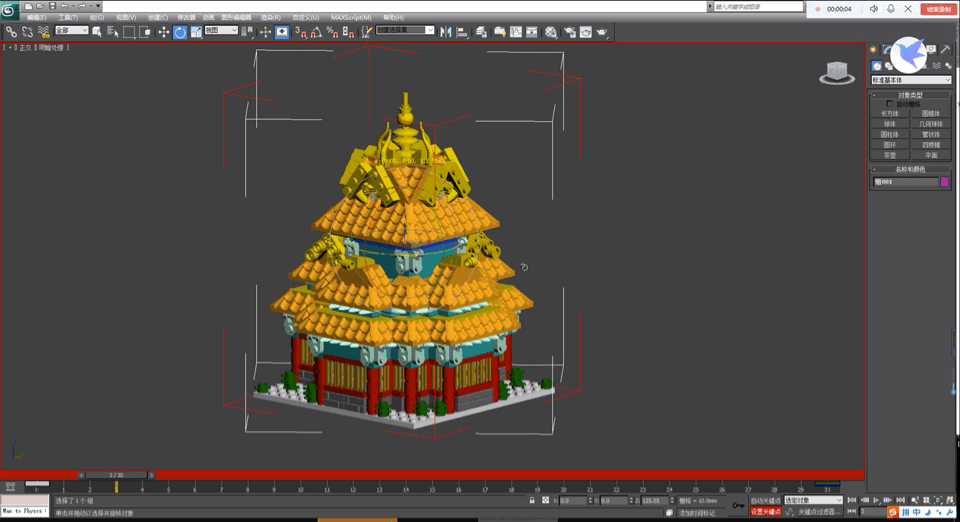This screenshot has height=522, width=960.
Task: Toggle 设置关键点 set key mode
Action: pos(765,512)
